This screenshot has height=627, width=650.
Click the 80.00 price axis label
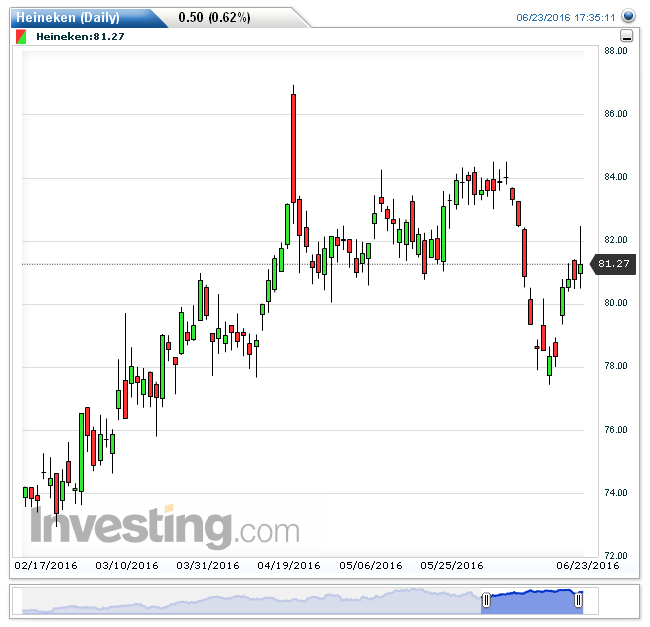(616, 303)
